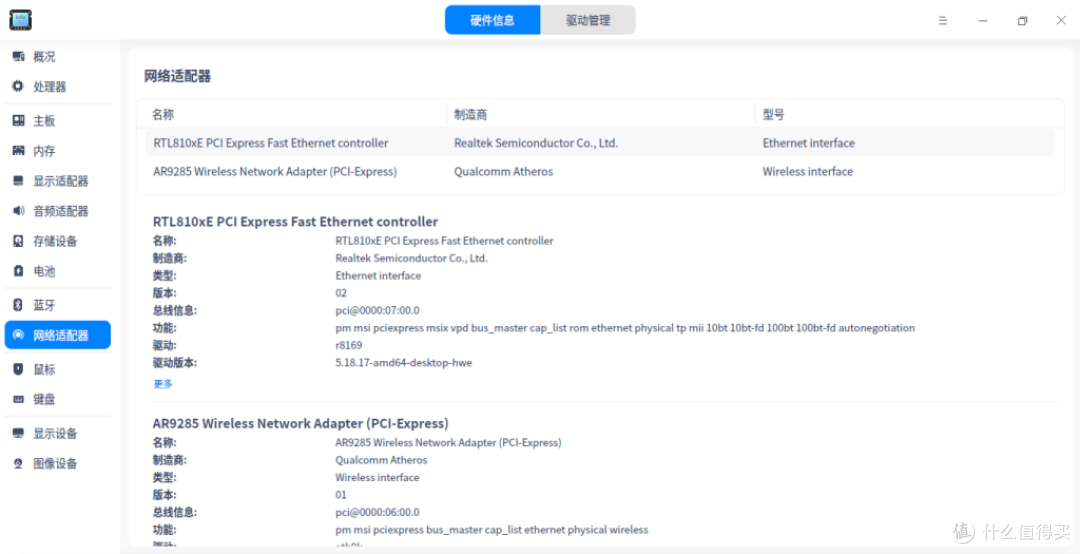Minimize the device manager window
Screen dimensions: 1080x554
pos(983,21)
